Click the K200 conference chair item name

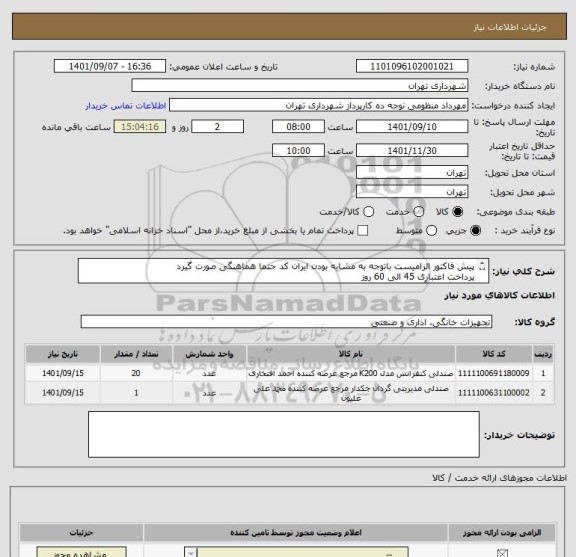(x=351, y=373)
